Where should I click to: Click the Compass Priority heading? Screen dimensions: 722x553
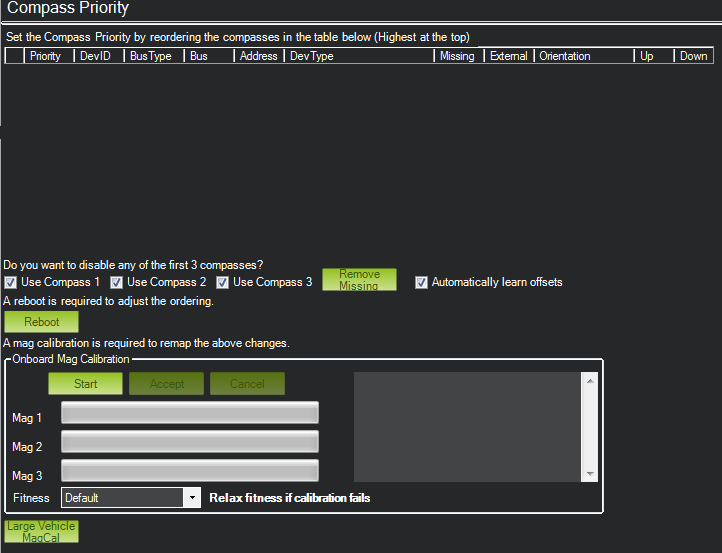68,8
